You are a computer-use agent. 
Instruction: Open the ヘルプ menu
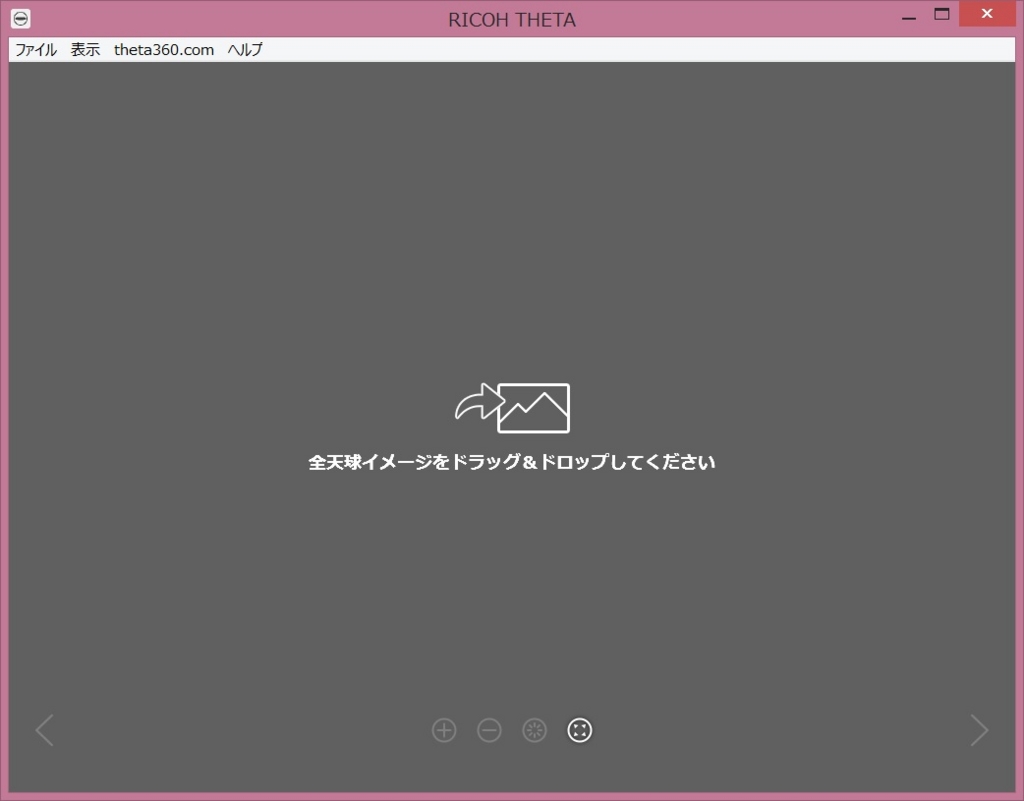pos(245,50)
